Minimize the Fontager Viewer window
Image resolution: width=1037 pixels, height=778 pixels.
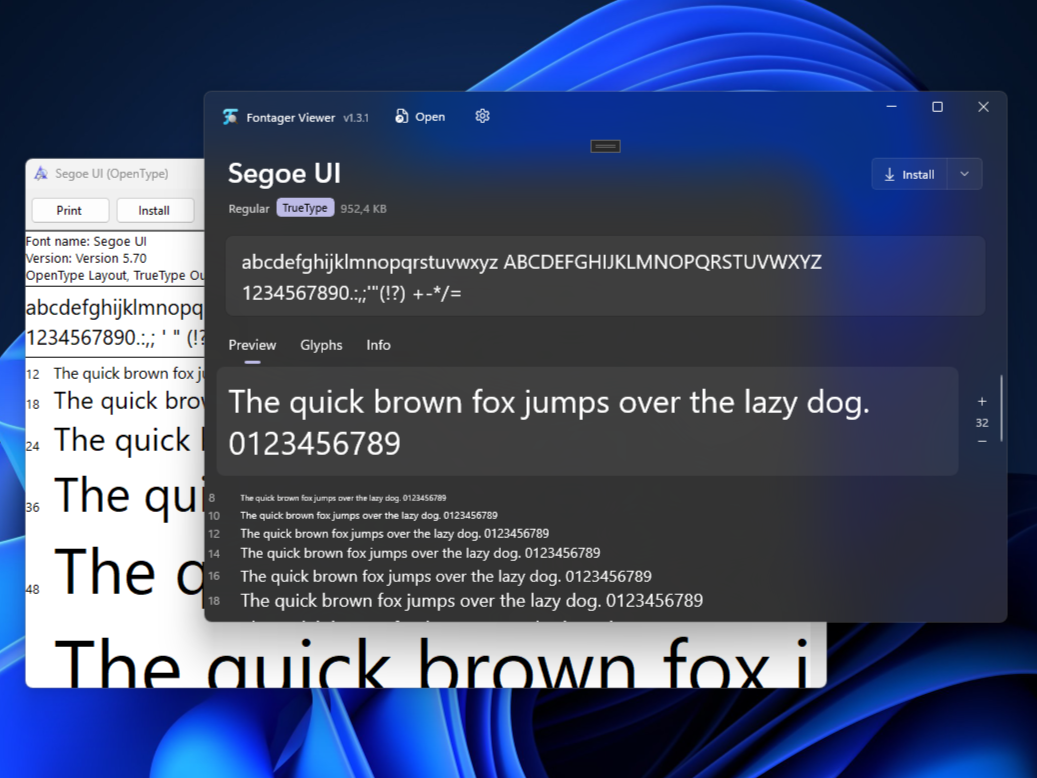pos(892,107)
